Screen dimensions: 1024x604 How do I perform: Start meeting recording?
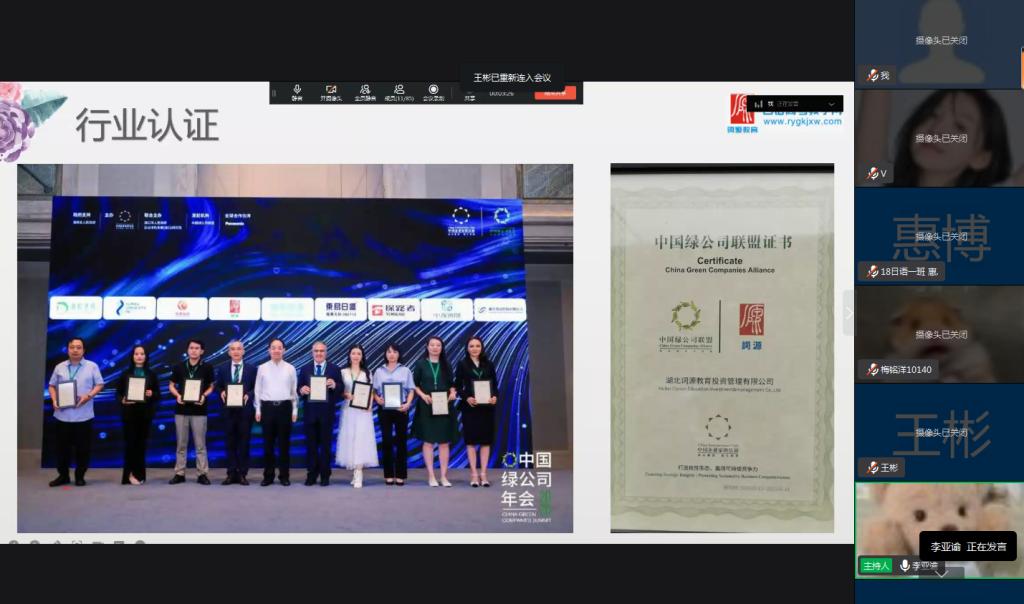[x=433, y=92]
